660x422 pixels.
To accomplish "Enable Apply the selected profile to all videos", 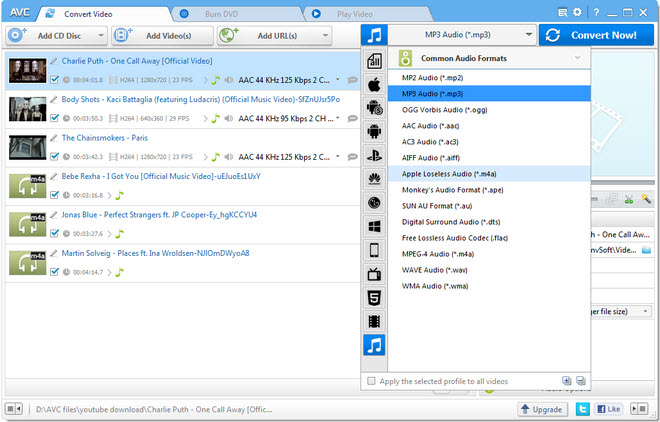I will (371, 381).
